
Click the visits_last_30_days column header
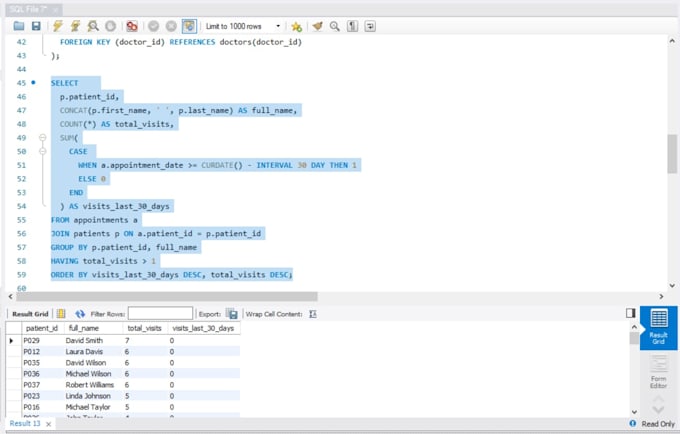coord(203,328)
